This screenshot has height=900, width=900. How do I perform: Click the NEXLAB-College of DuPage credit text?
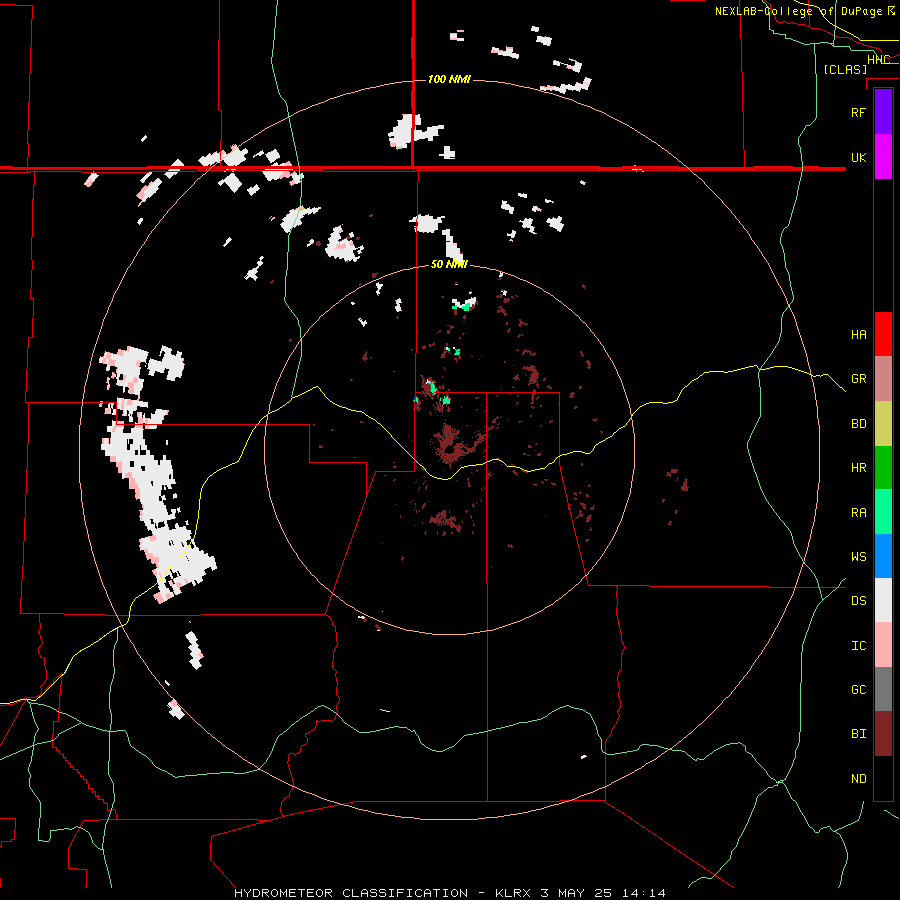click(805, 11)
